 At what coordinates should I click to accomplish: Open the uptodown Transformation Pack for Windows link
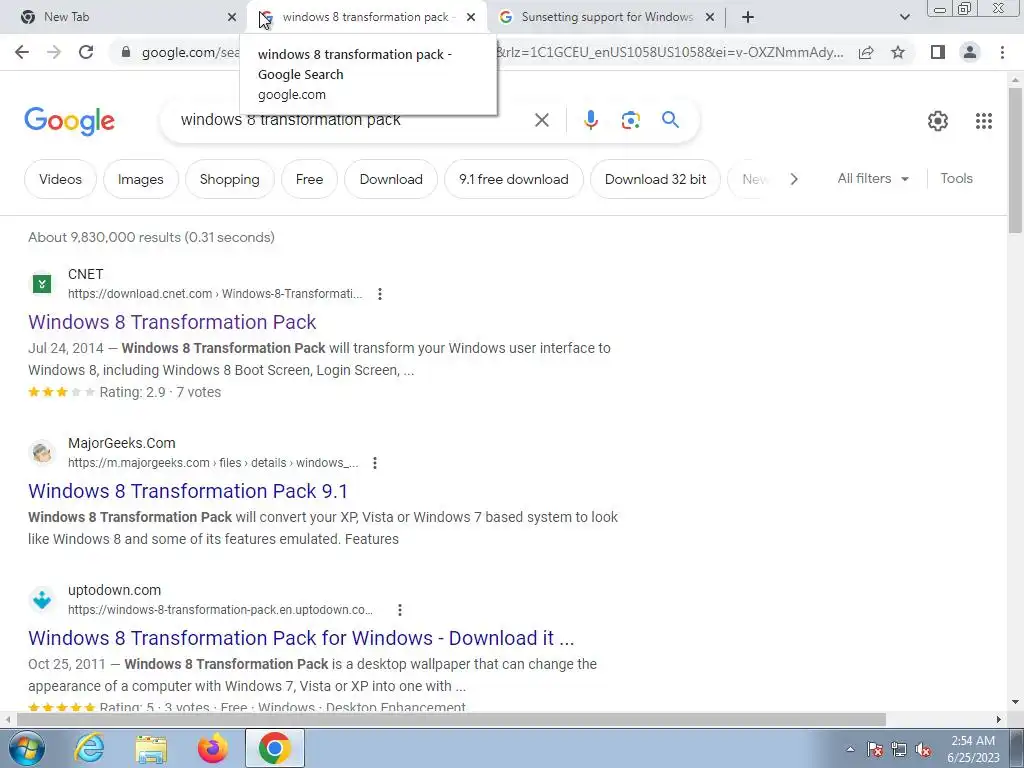(x=301, y=638)
